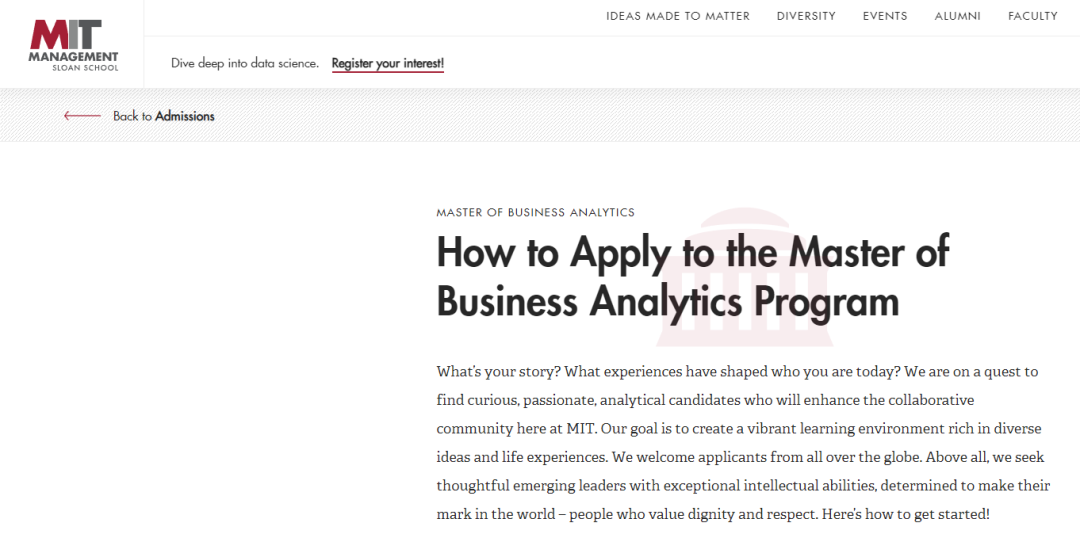
Task: Open the Alumni navigation link
Action: (x=957, y=16)
